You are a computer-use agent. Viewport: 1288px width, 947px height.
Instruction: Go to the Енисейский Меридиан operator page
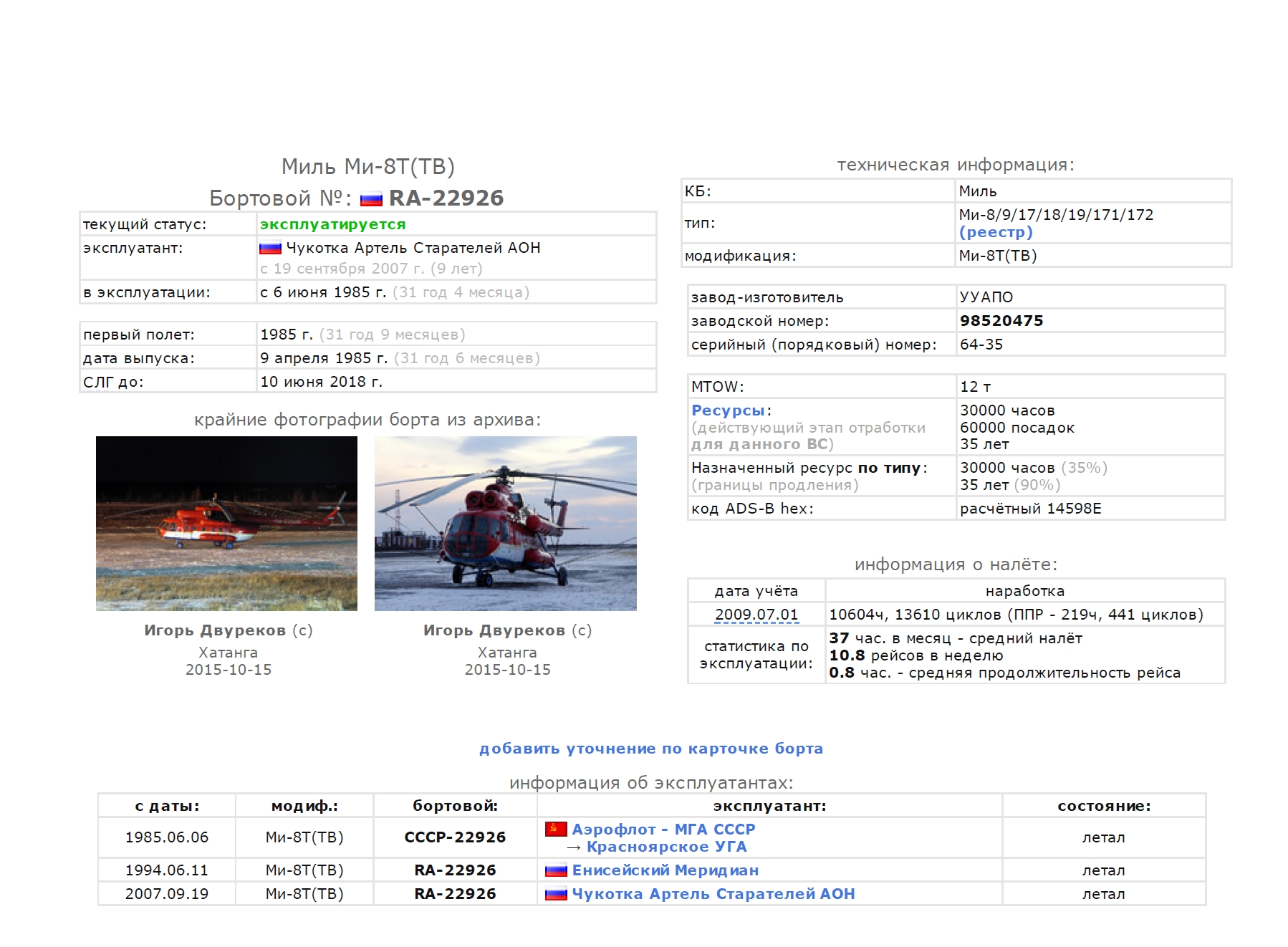point(665,870)
